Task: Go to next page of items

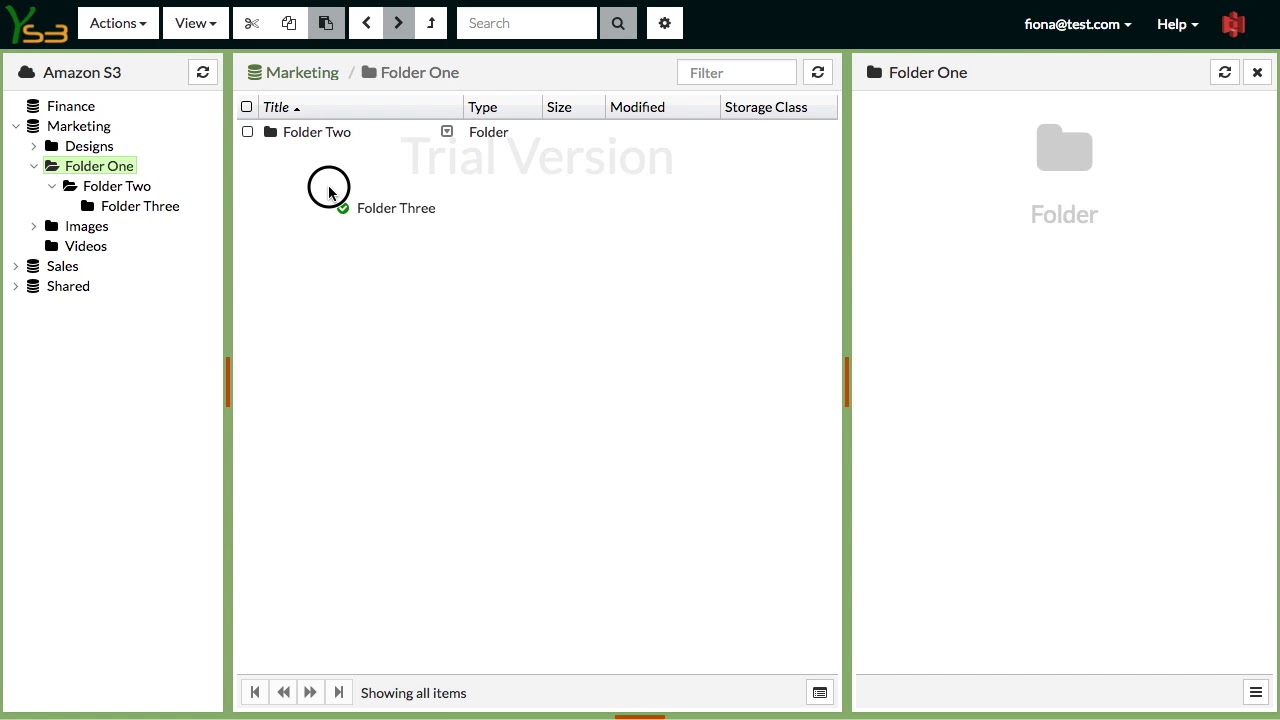Action: pyautogui.click(x=310, y=692)
